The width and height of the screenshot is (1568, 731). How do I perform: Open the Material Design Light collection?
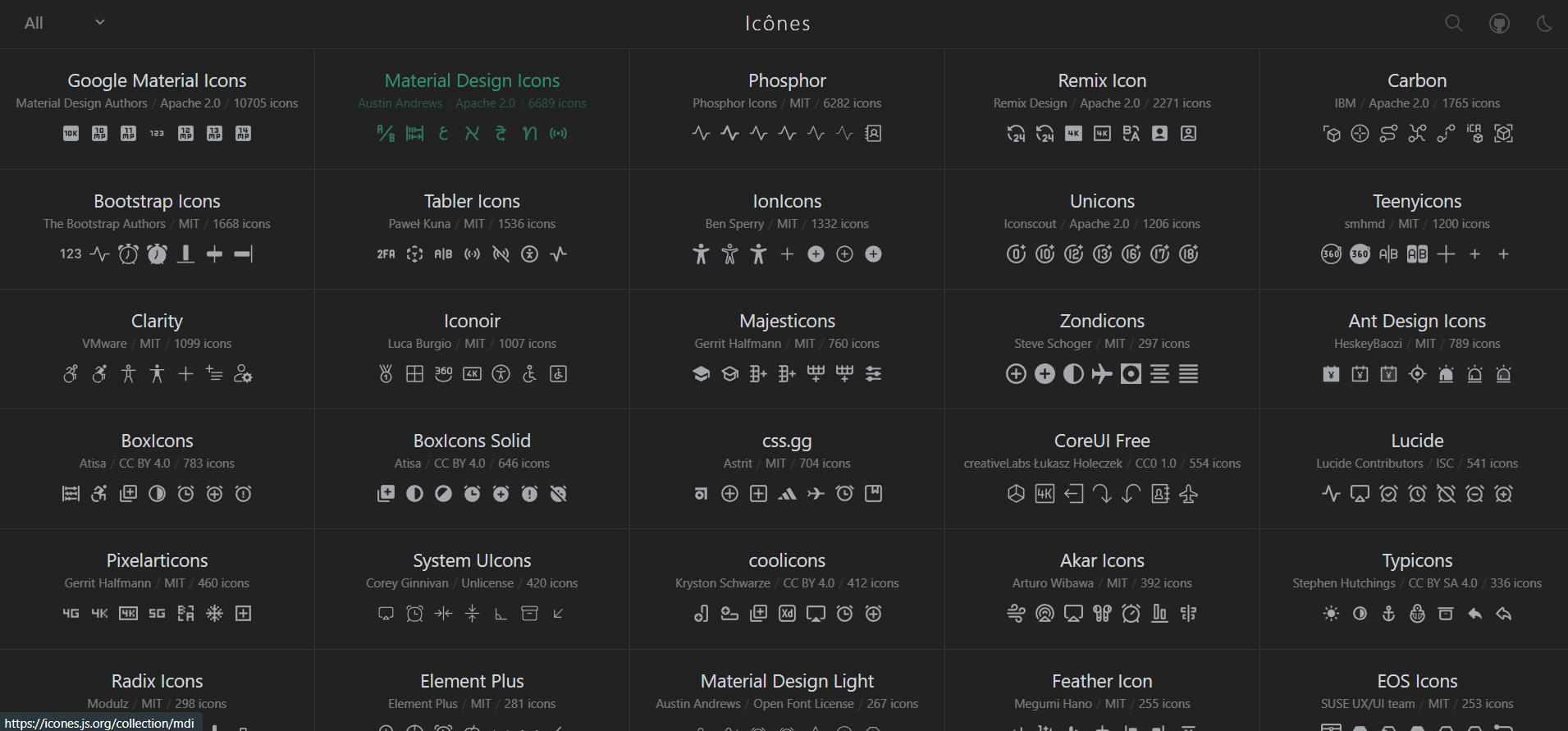(x=787, y=691)
